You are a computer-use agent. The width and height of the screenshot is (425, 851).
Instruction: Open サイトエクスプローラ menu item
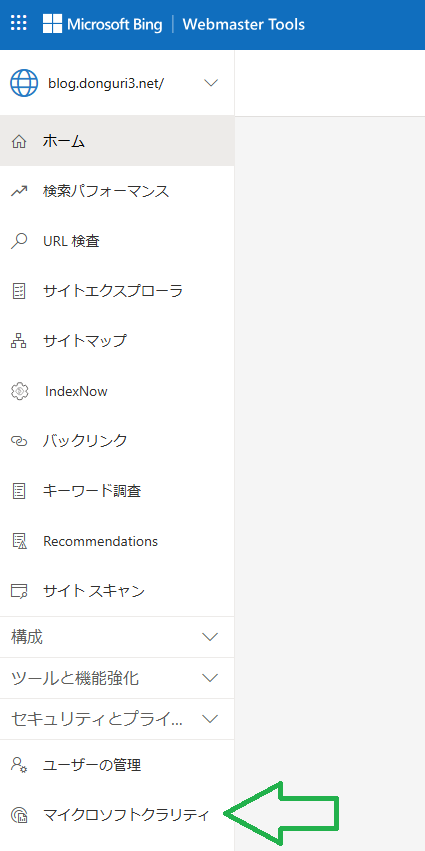pos(117,291)
